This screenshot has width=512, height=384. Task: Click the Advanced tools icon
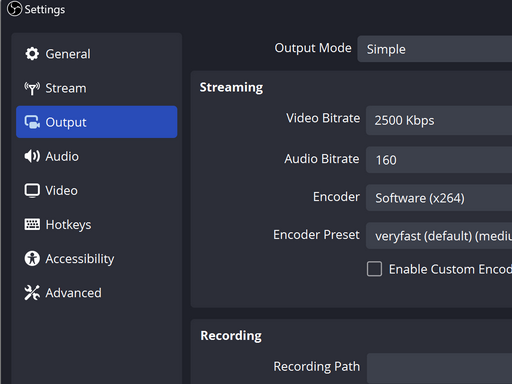pyautogui.click(x=32, y=293)
